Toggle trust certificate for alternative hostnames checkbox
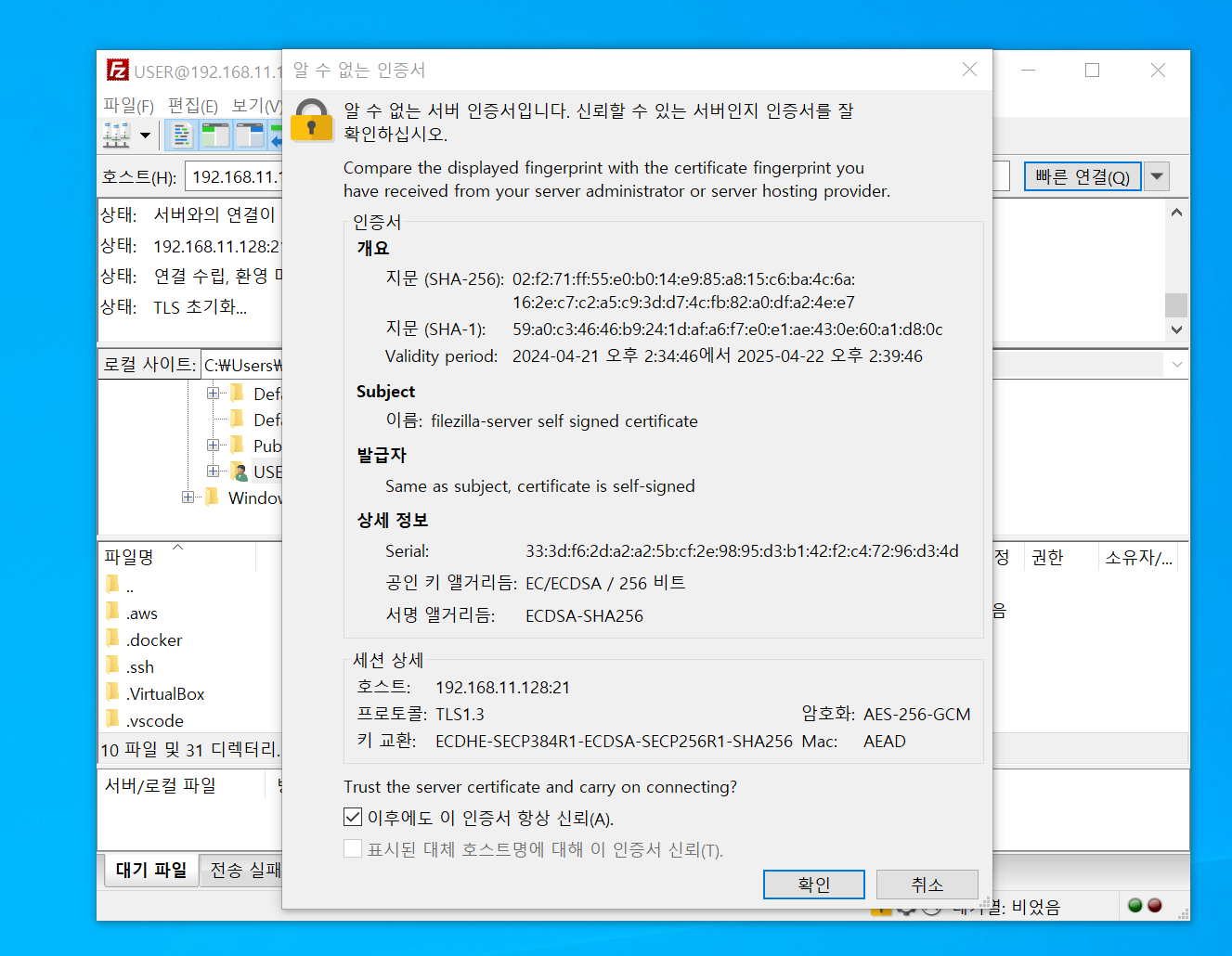This screenshot has width=1232, height=956. tap(353, 848)
